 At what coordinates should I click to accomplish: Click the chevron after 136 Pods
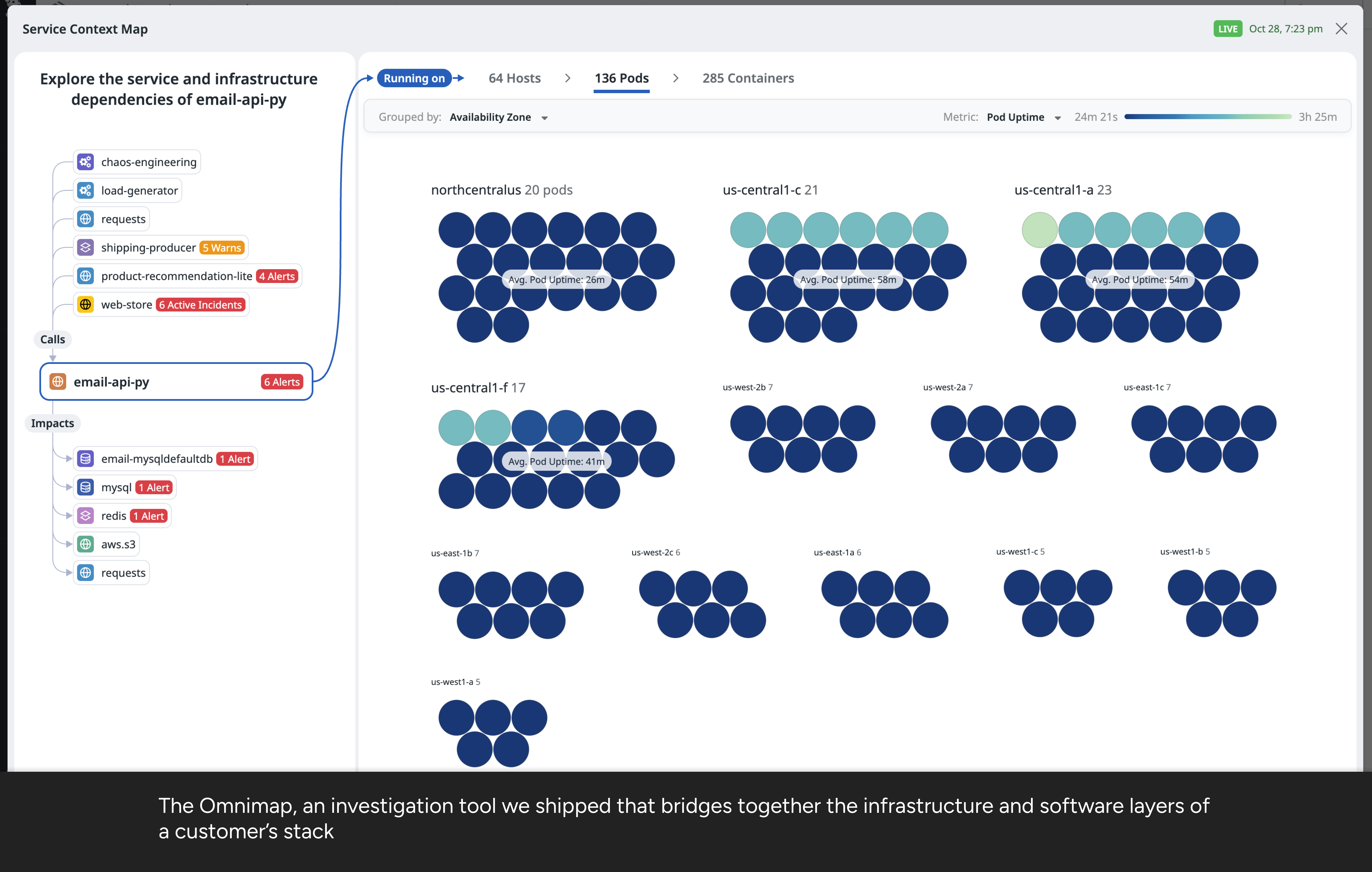point(676,78)
